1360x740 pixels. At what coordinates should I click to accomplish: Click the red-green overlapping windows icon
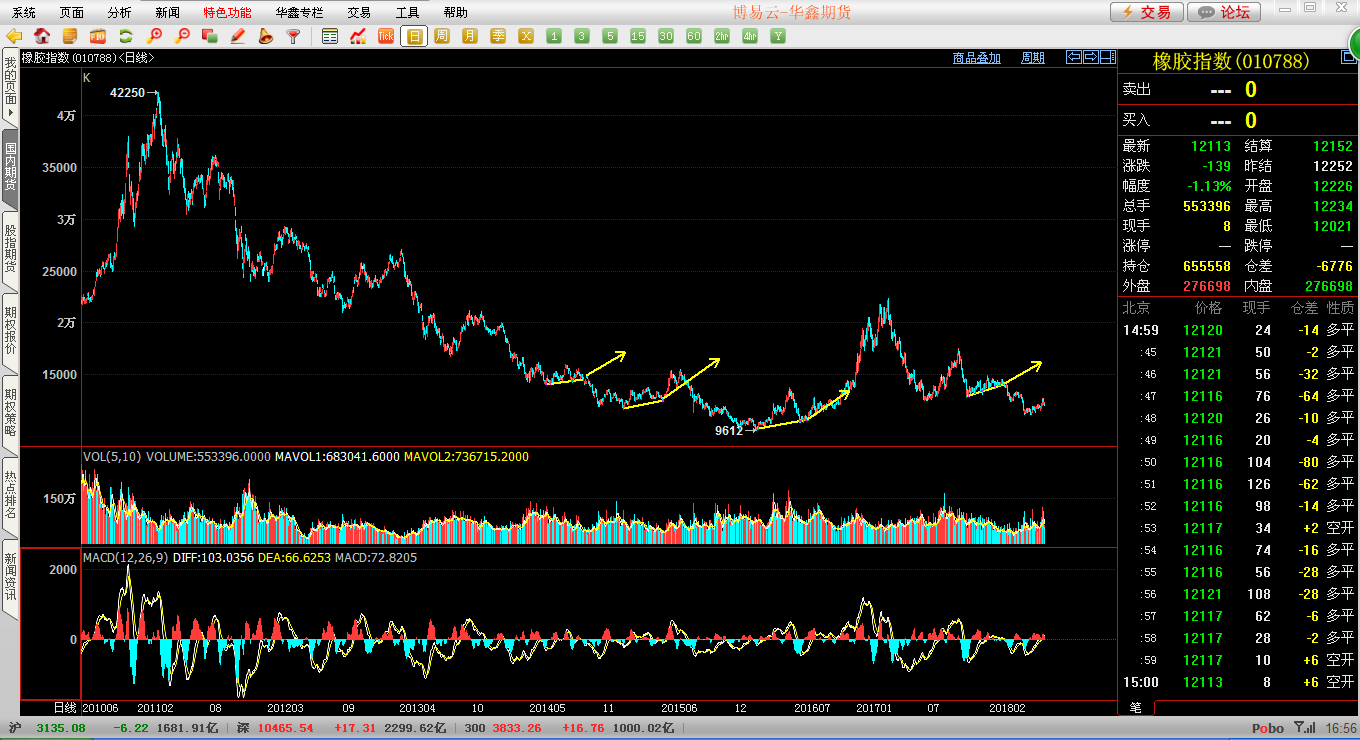[210, 36]
